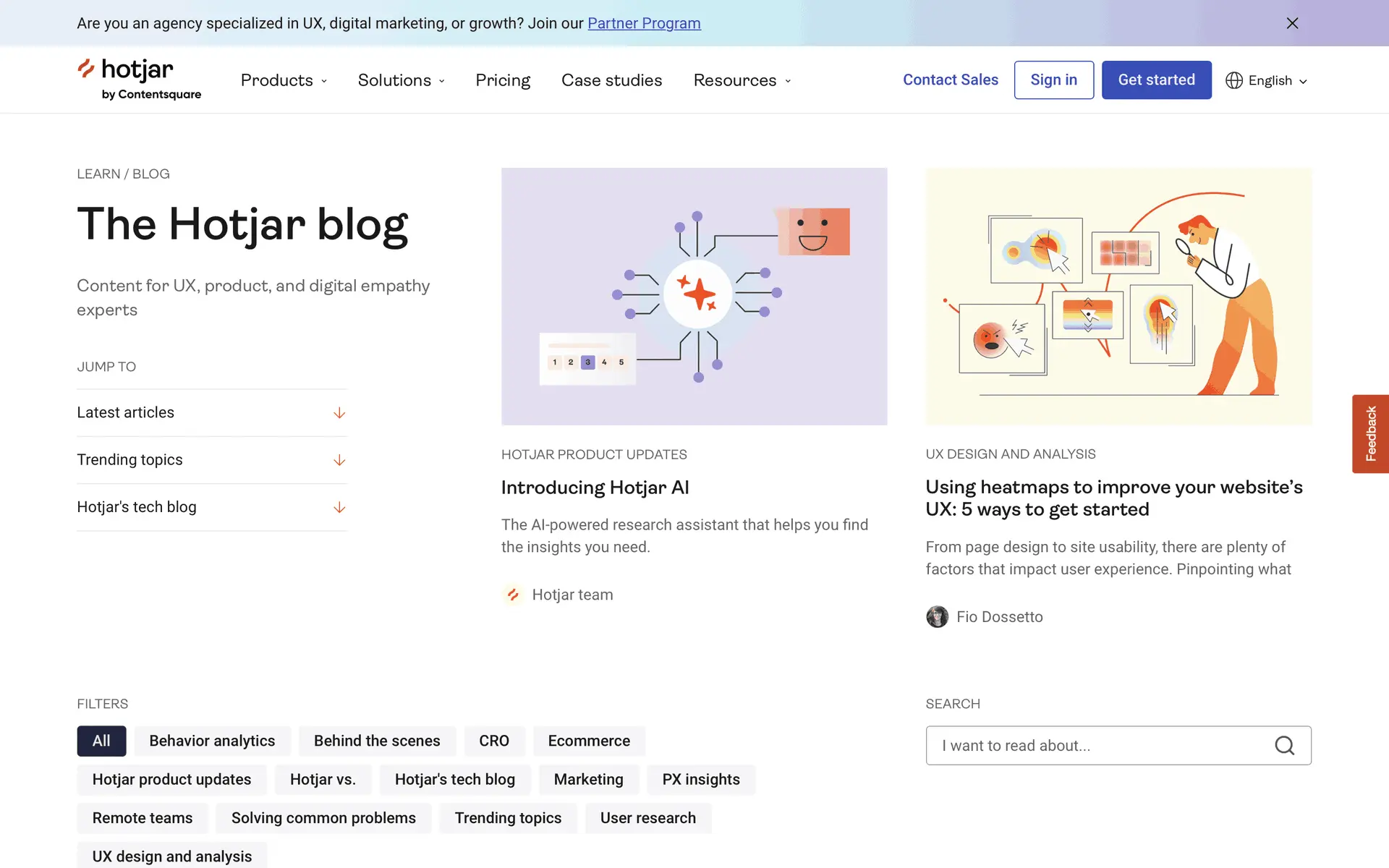Click the arrow next to Latest articles

(339, 413)
